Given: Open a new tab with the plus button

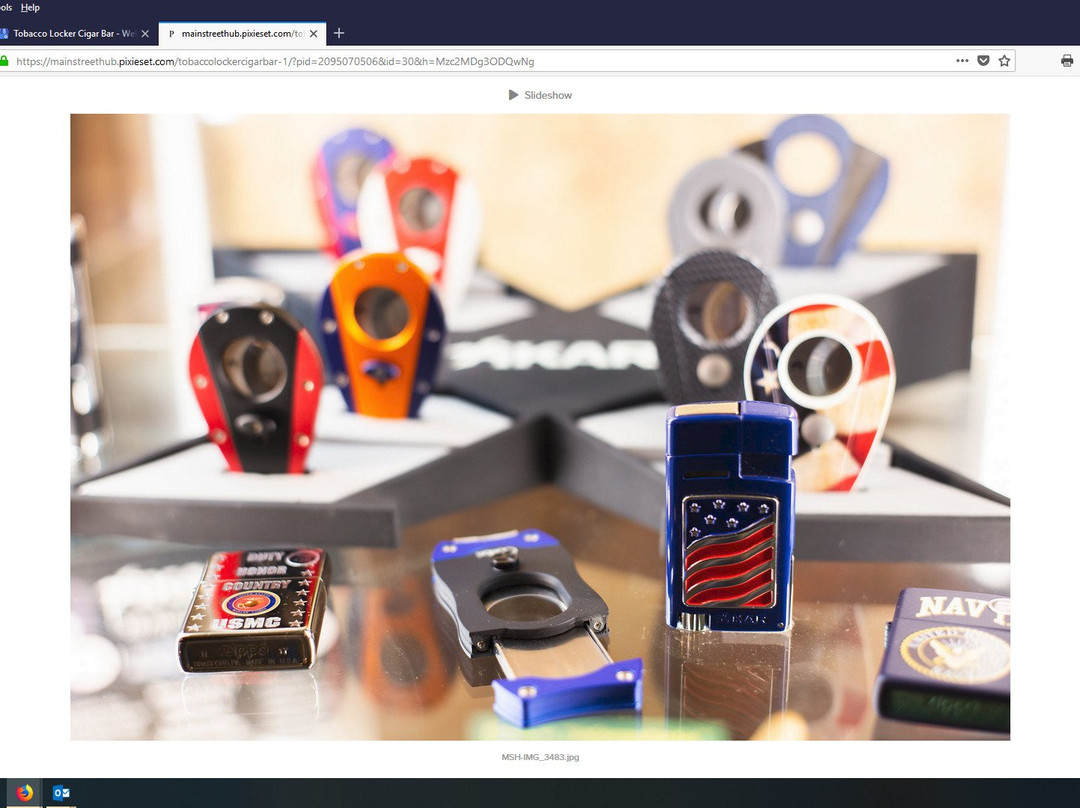Looking at the screenshot, I should coord(339,33).
